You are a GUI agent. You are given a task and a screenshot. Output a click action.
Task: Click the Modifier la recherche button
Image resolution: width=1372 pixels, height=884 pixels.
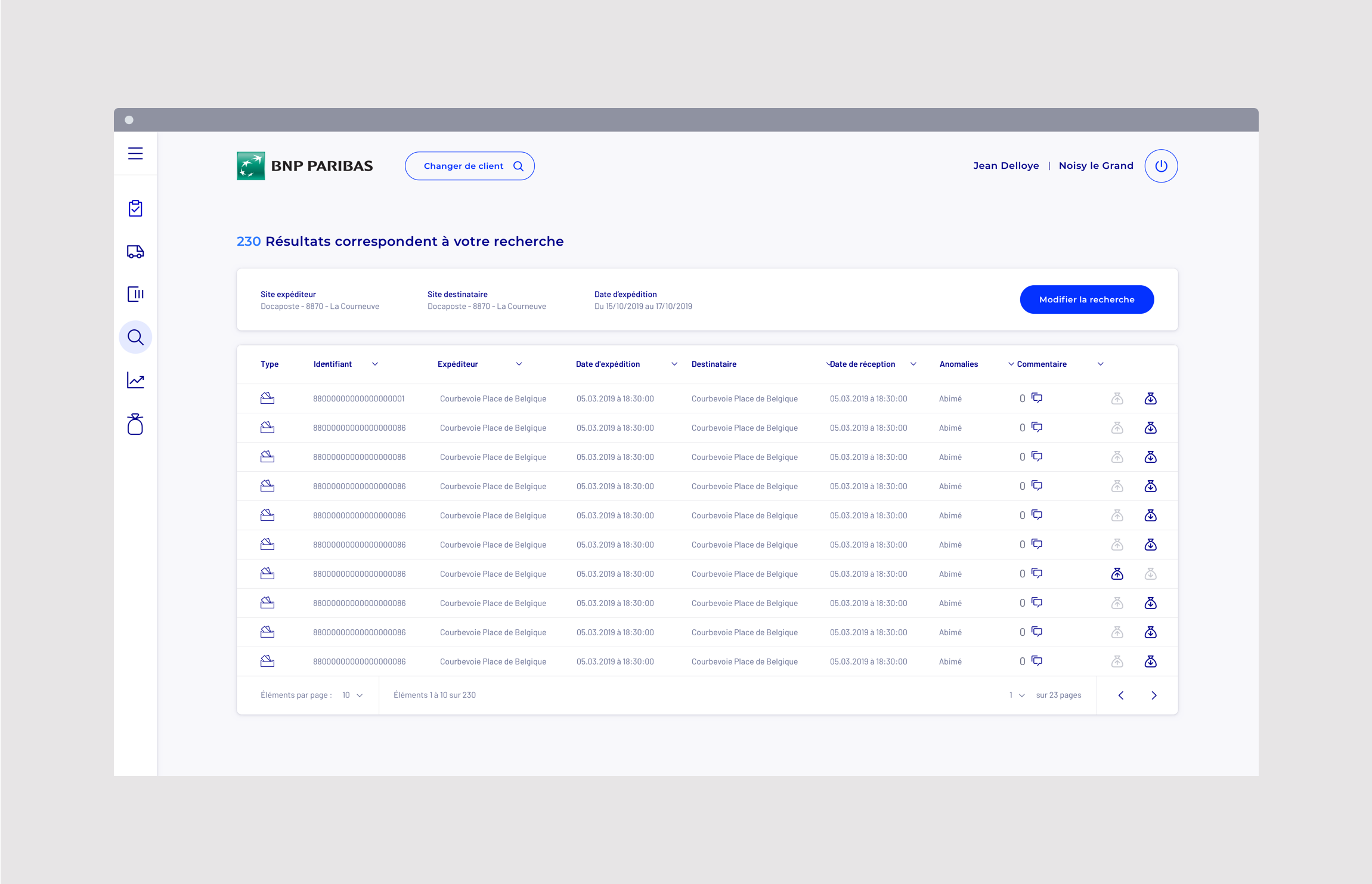pos(1086,299)
